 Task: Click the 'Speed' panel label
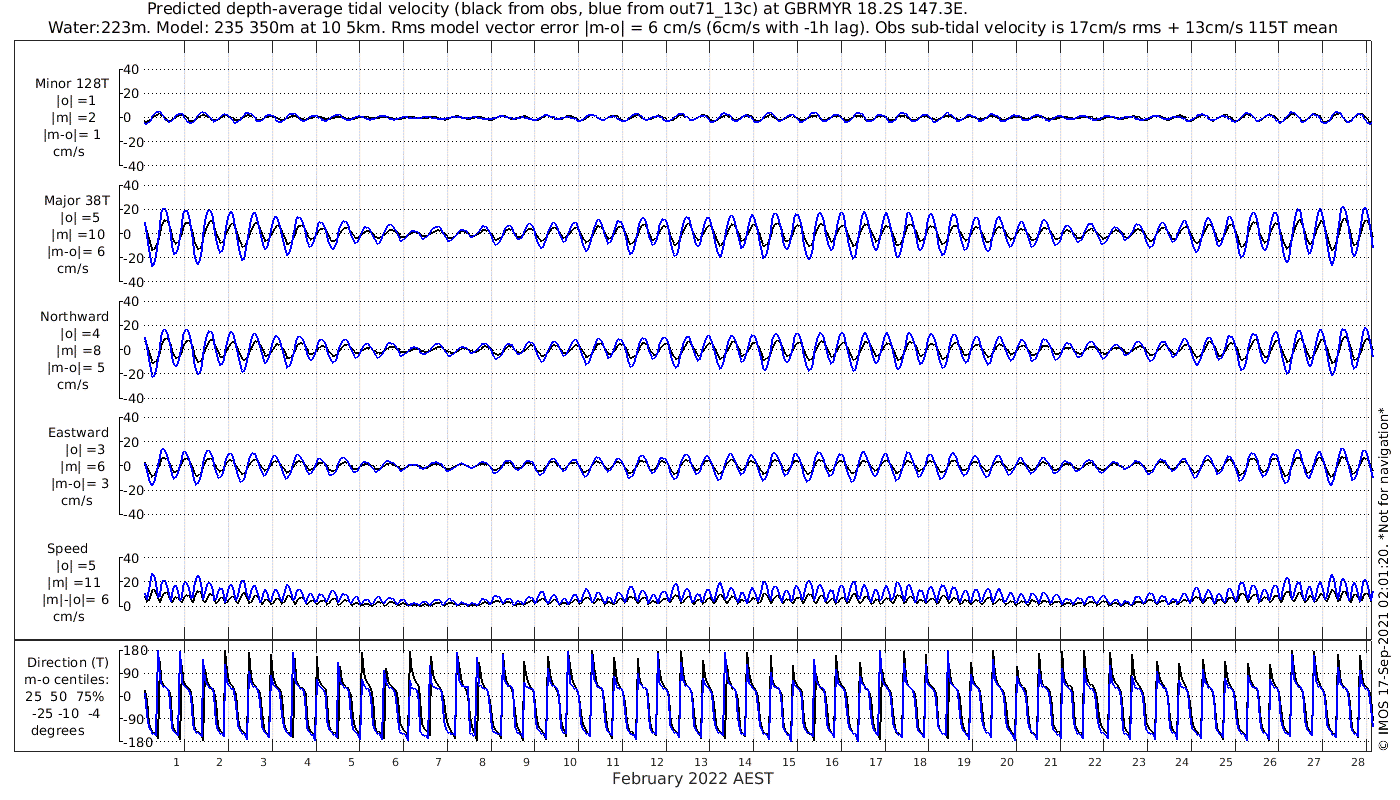point(67,548)
